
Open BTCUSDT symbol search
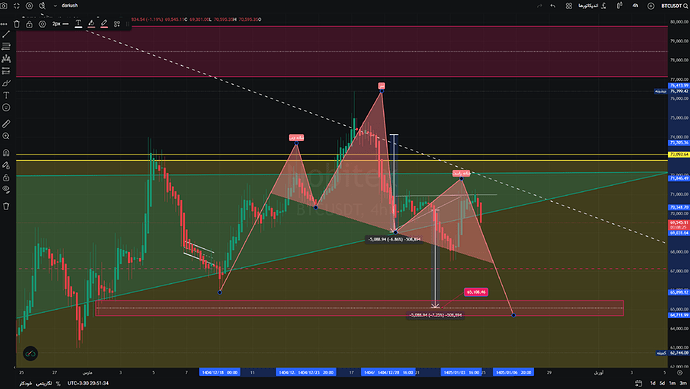point(675,6)
